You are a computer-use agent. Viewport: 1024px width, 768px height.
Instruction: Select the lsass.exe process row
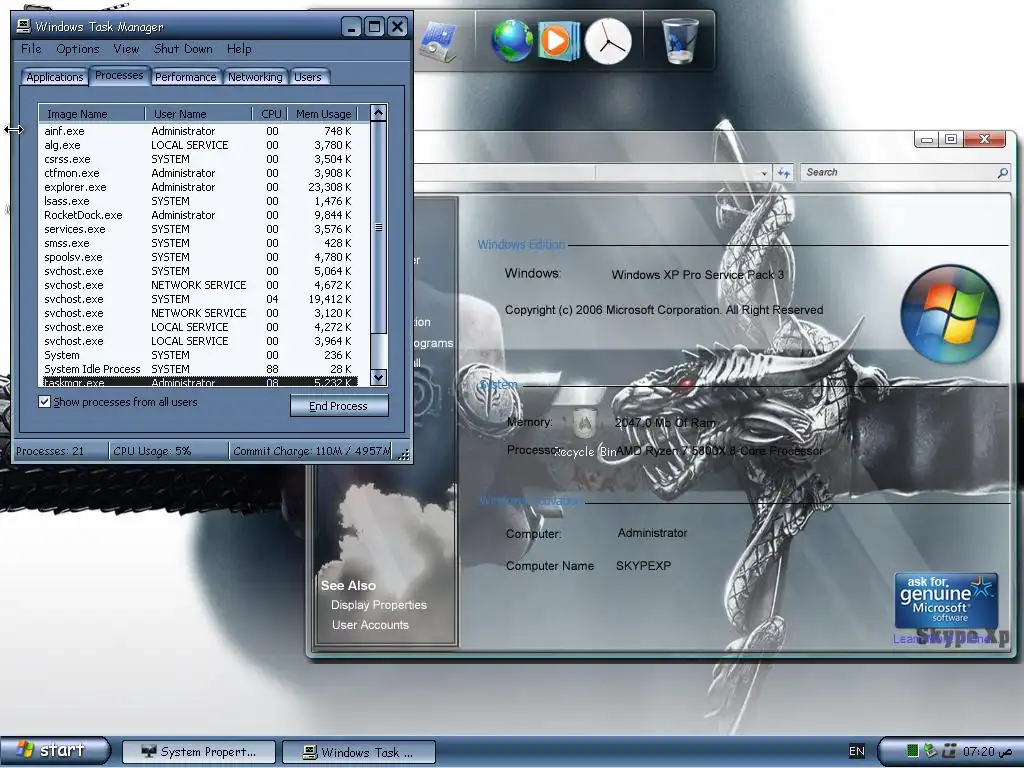pyautogui.click(x=200, y=201)
